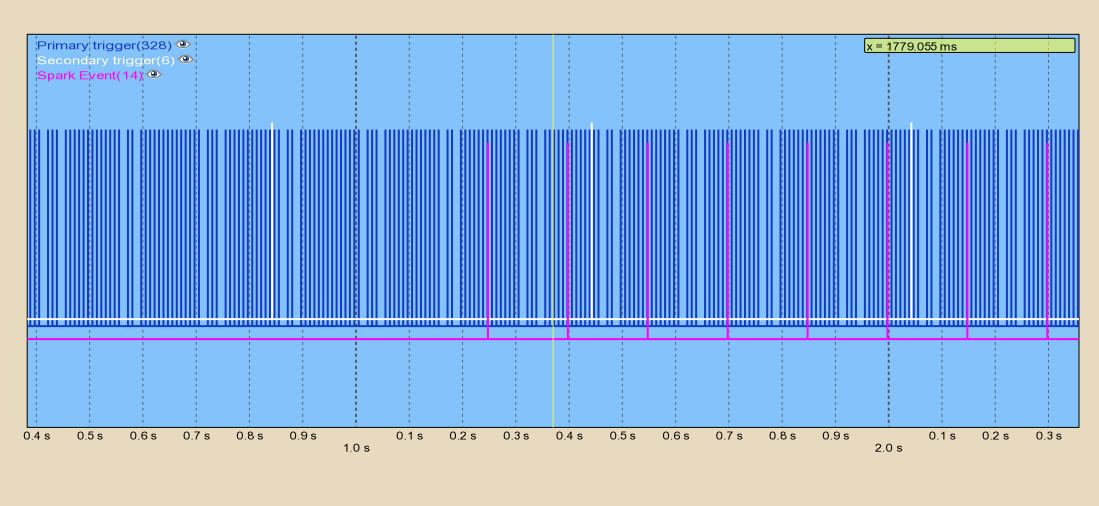Image resolution: width=1099 pixels, height=506 pixels.
Task: Select the Secondary trigger(6) legend label
Action: [x=106, y=60]
